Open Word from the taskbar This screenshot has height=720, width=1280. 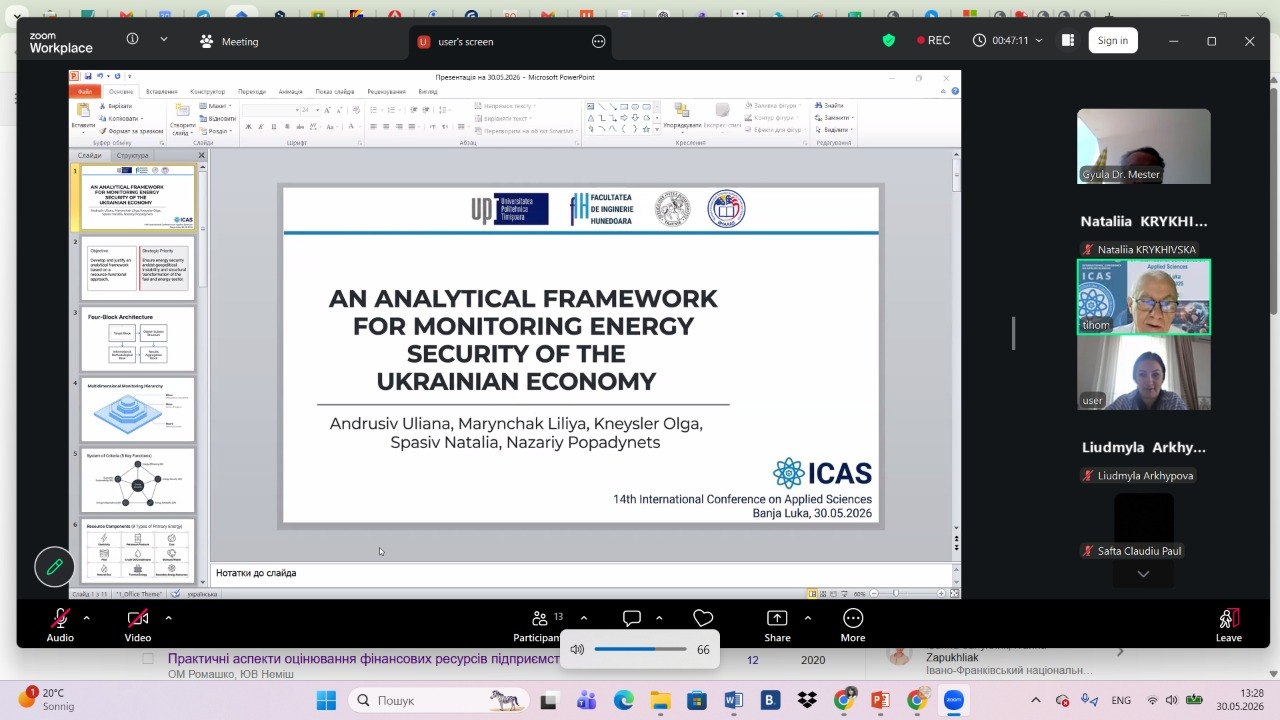click(x=733, y=700)
